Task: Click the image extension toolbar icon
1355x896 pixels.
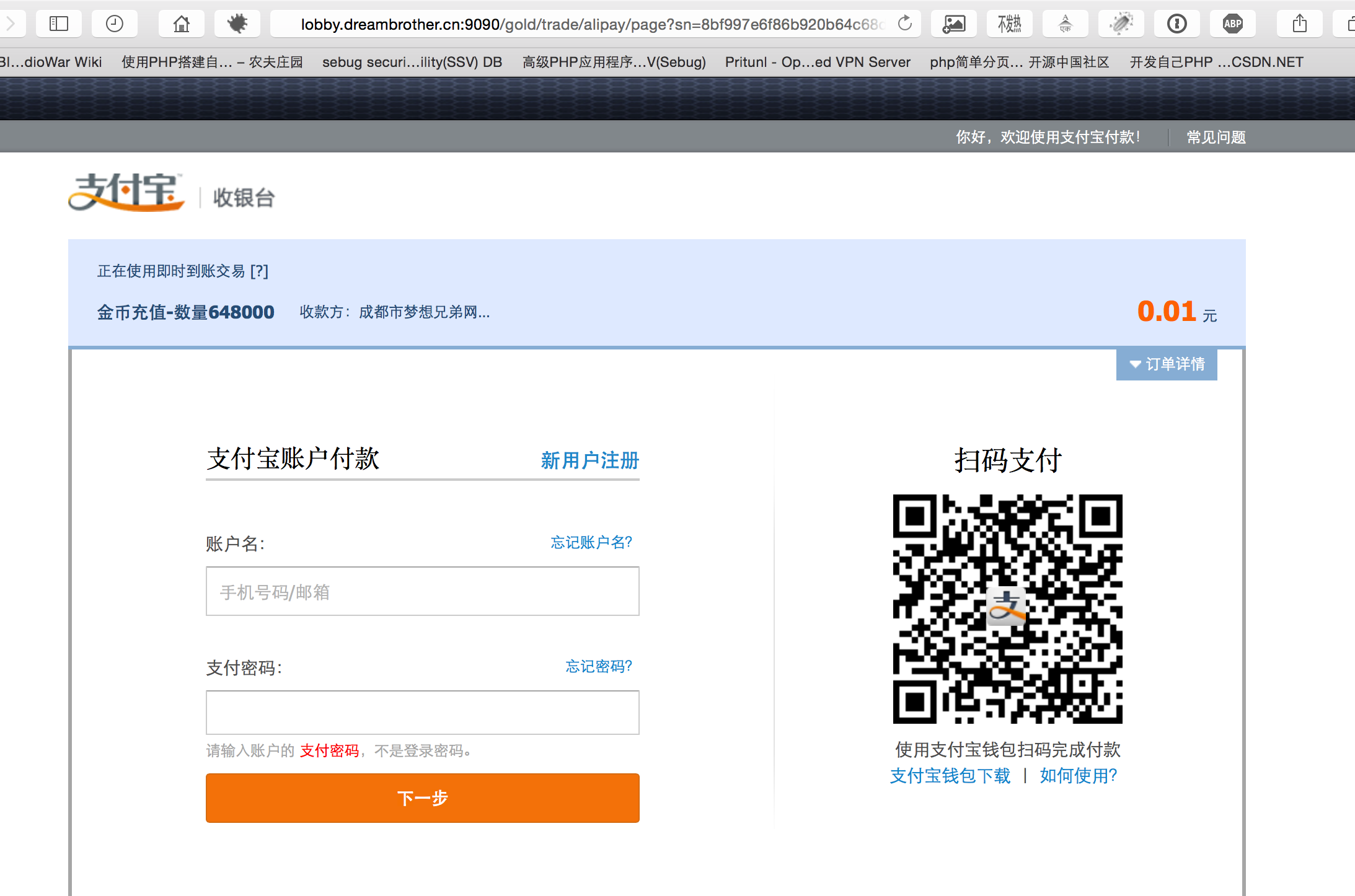Action: 954,24
